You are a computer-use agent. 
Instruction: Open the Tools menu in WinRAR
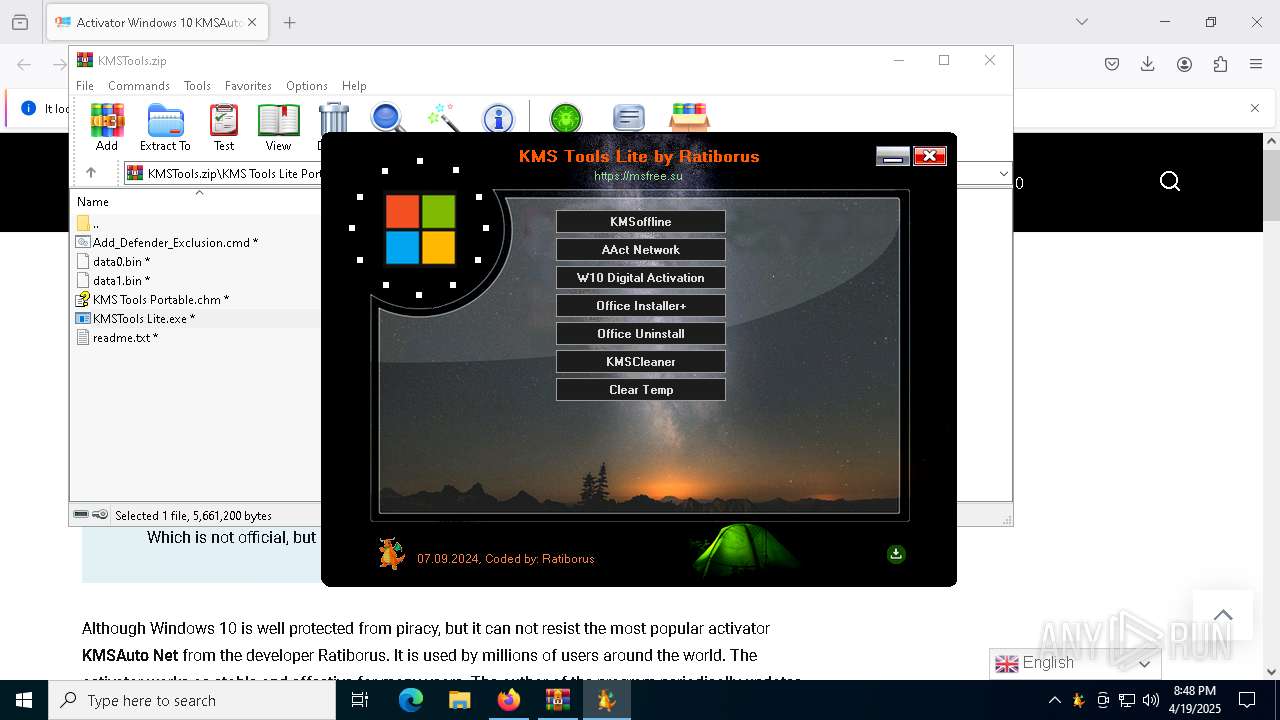(197, 86)
